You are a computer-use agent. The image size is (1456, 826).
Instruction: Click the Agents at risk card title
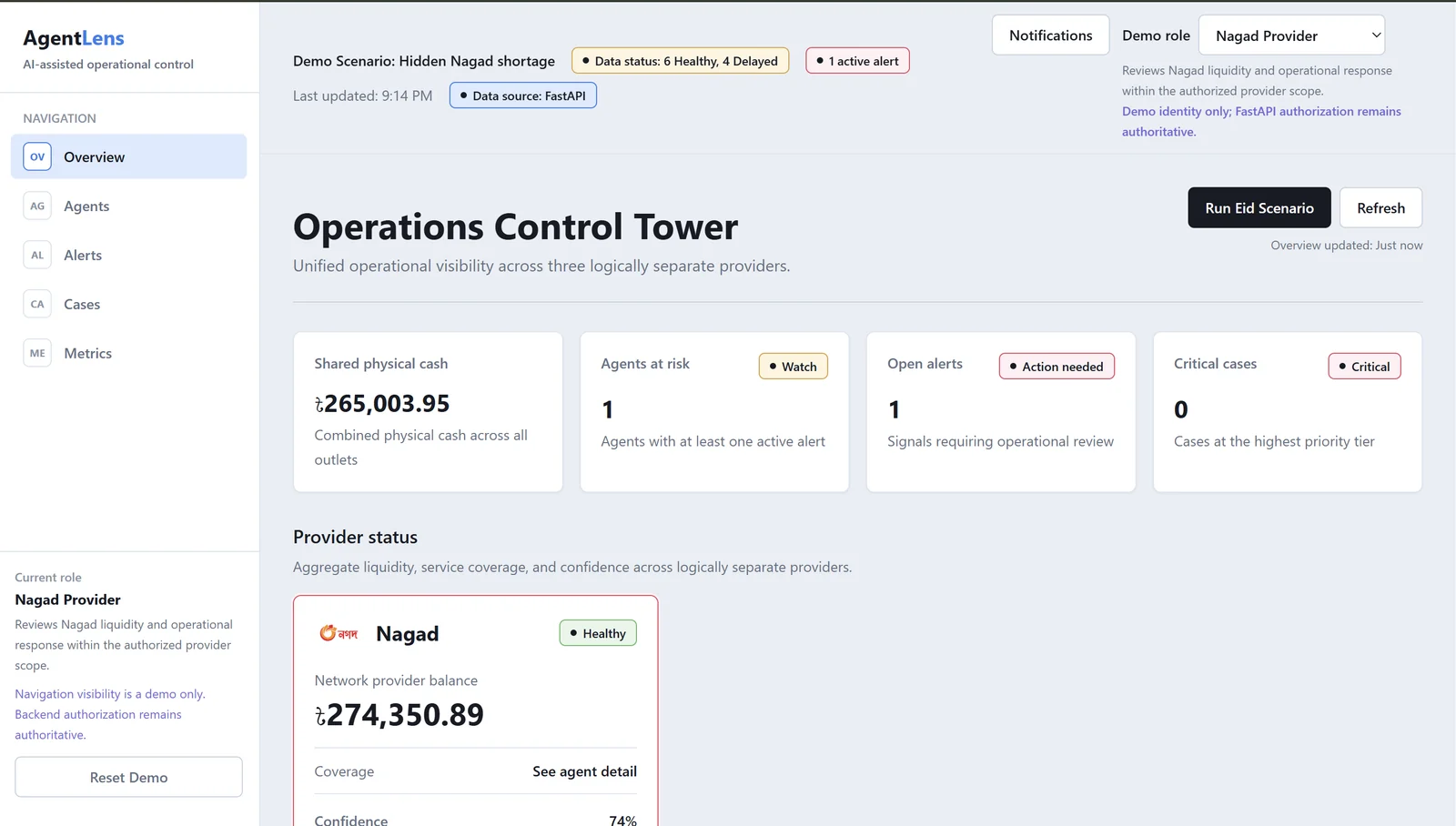pyautogui.click(x=645, y=364)
